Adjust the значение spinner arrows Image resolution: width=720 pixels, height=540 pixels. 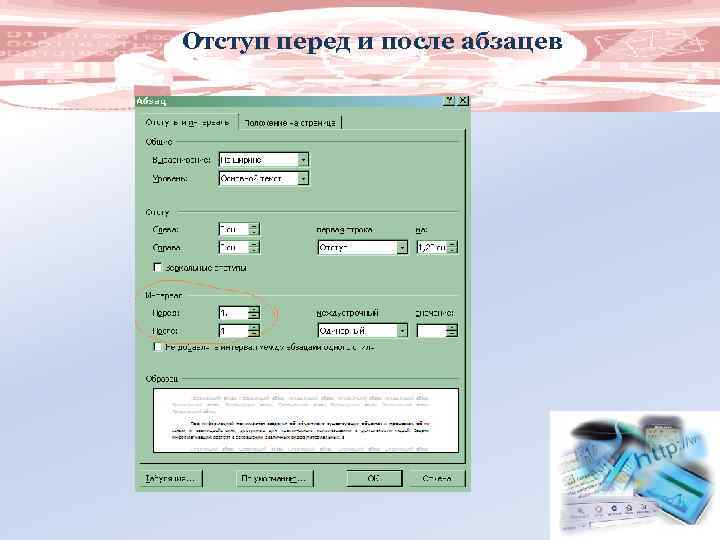[452, 331]
